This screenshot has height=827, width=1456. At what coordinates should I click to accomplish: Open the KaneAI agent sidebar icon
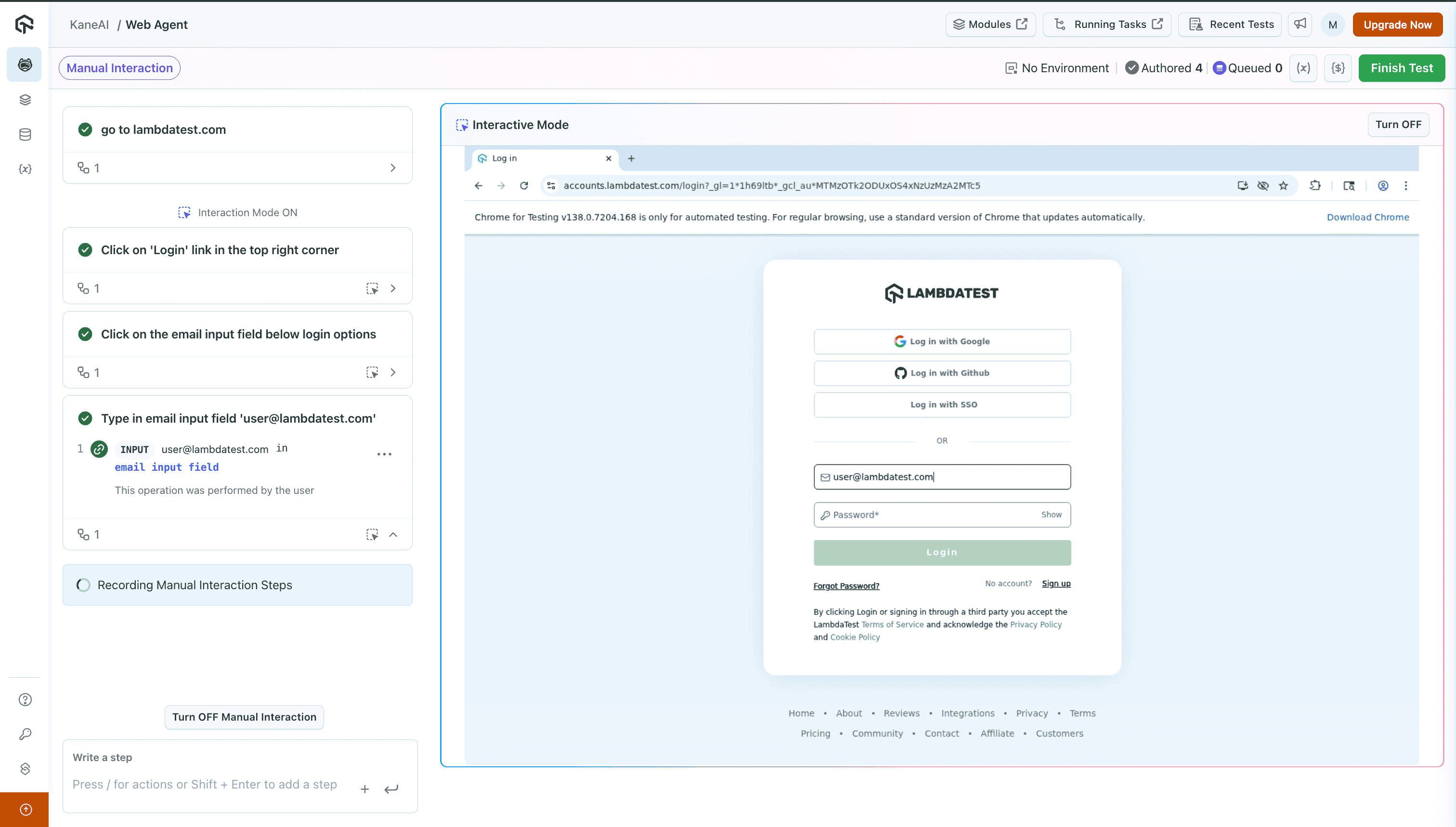point(25,65)
